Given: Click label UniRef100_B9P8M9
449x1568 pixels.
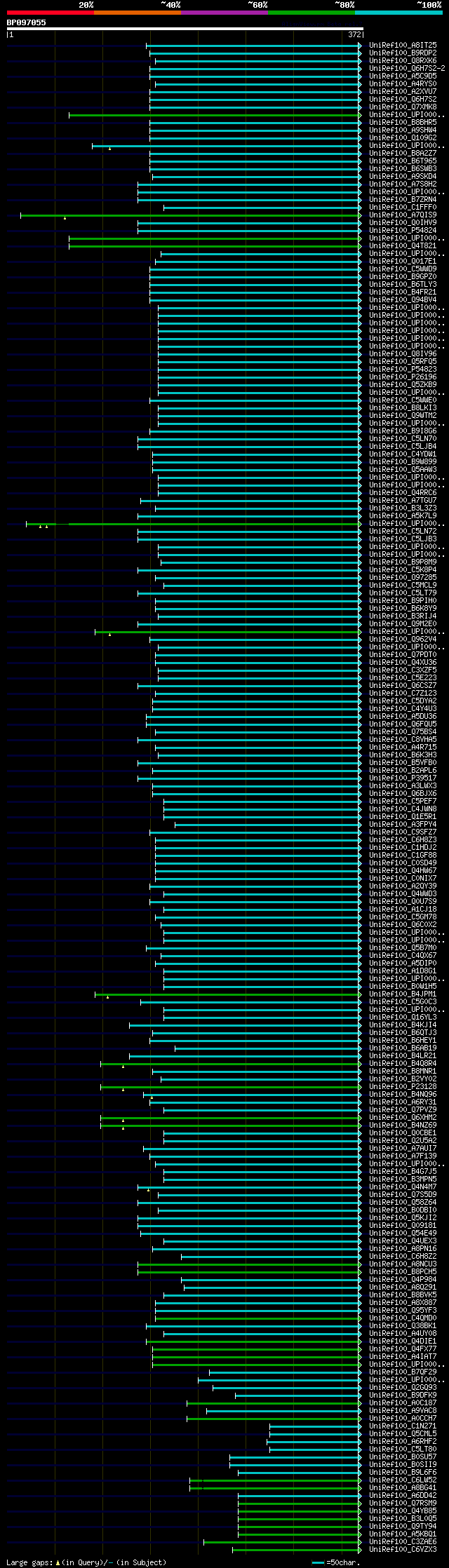Looking at the screenshot, I should [403, 562].
